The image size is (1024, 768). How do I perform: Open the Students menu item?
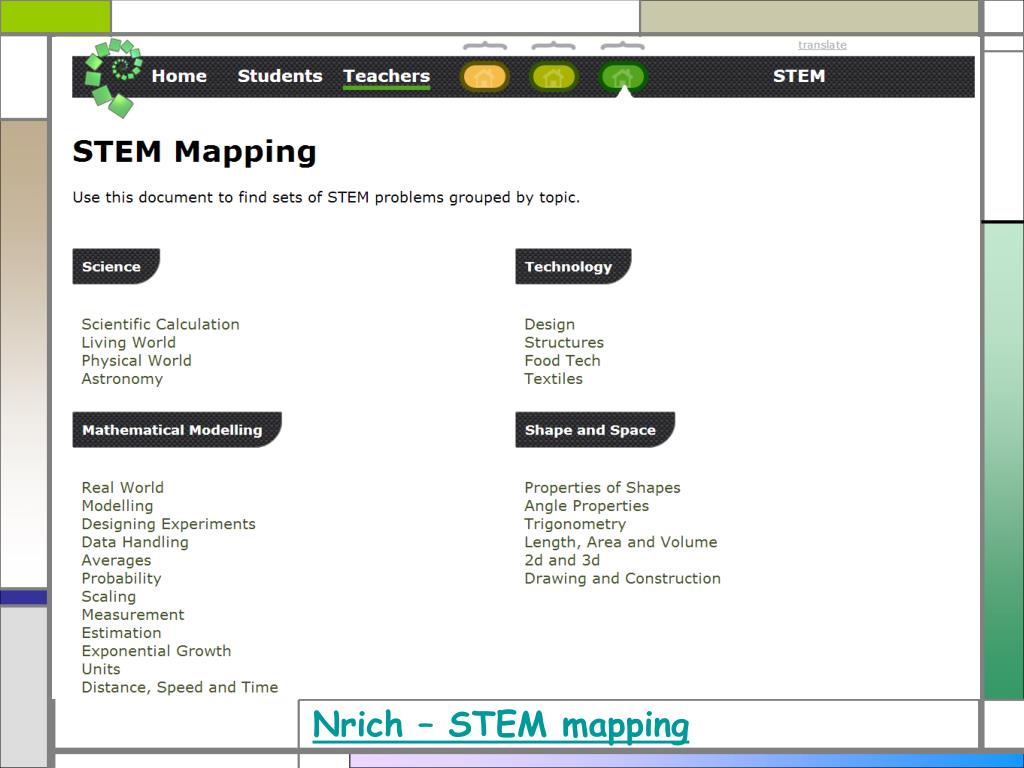pos(280,76)
